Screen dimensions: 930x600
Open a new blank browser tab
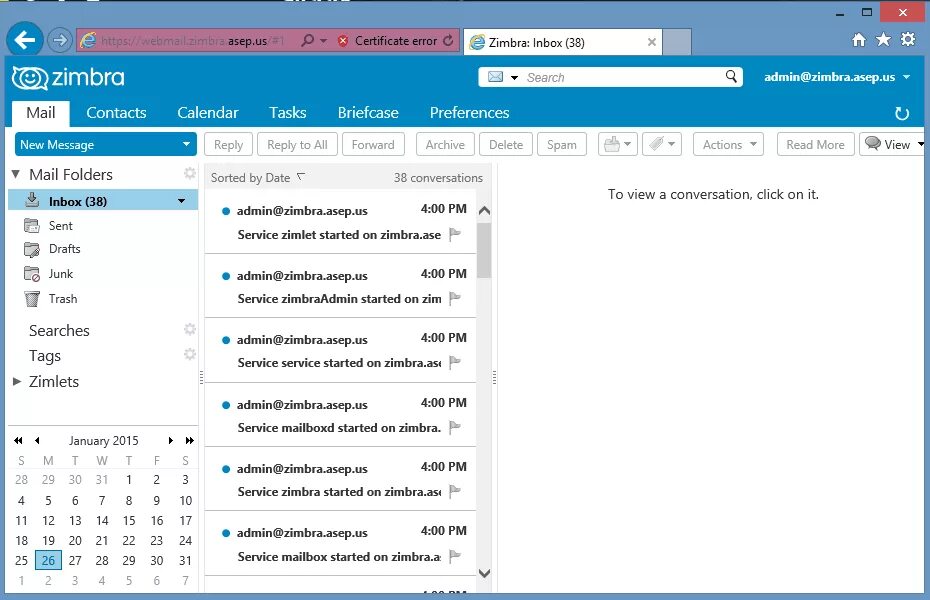point(677,42)
